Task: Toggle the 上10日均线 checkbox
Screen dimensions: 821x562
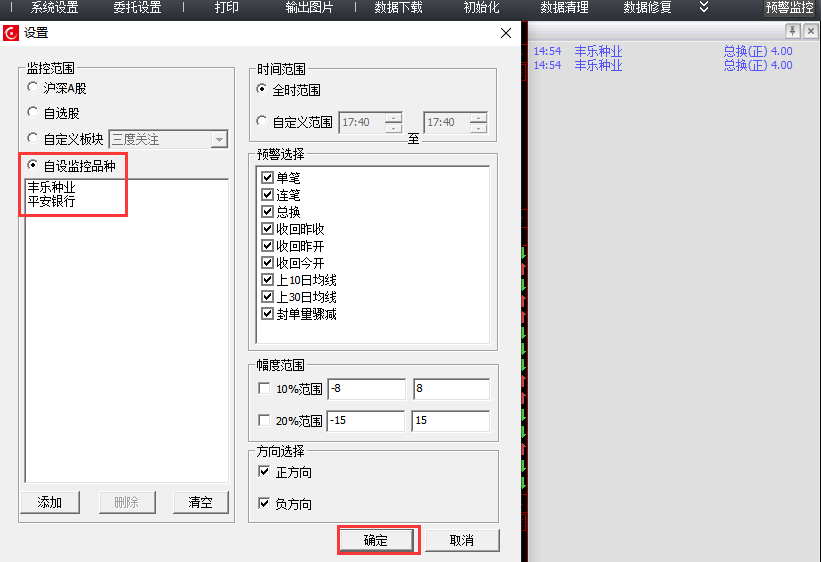Action: click(x=268, y=280)
